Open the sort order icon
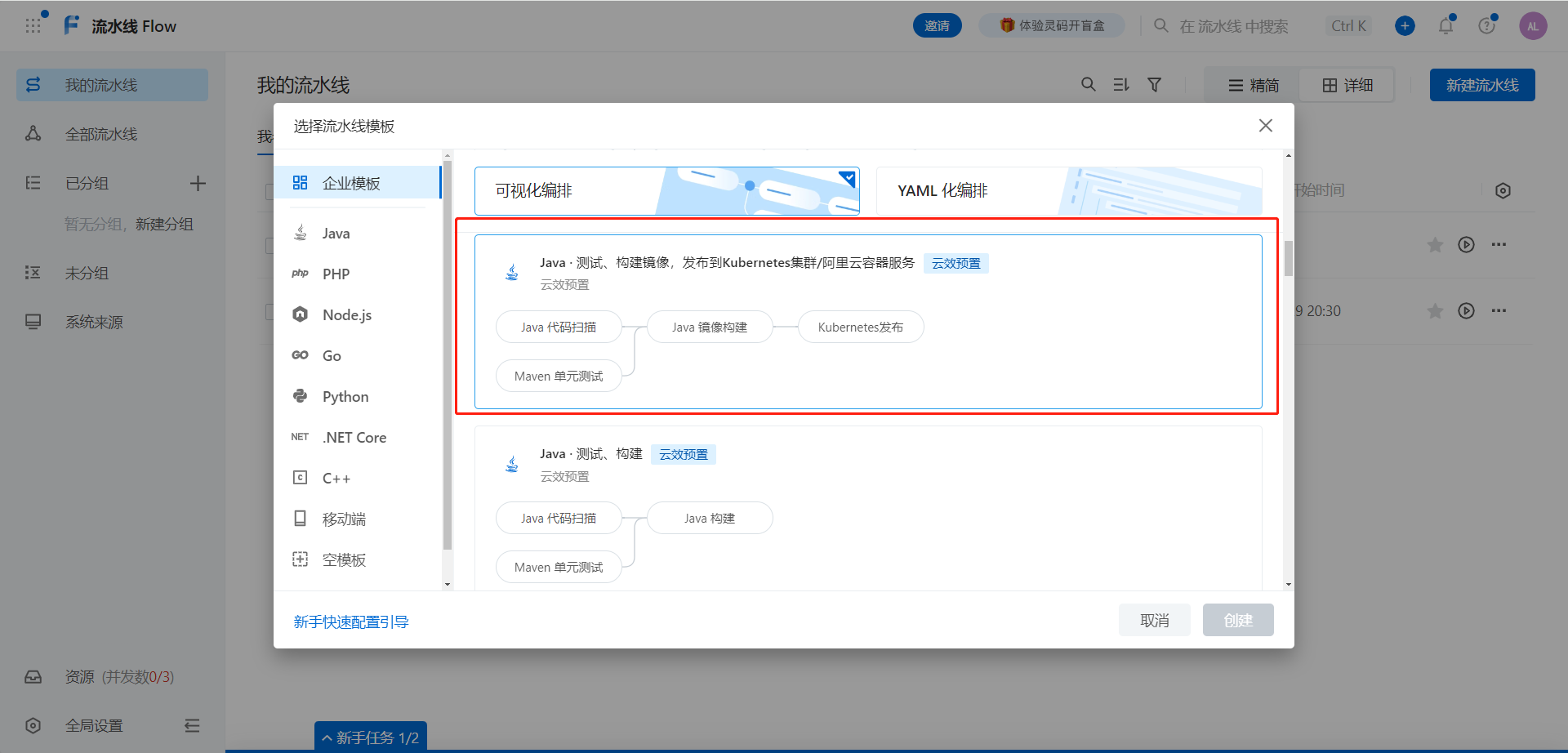 pyautogui.click(x=1121, y=84)
